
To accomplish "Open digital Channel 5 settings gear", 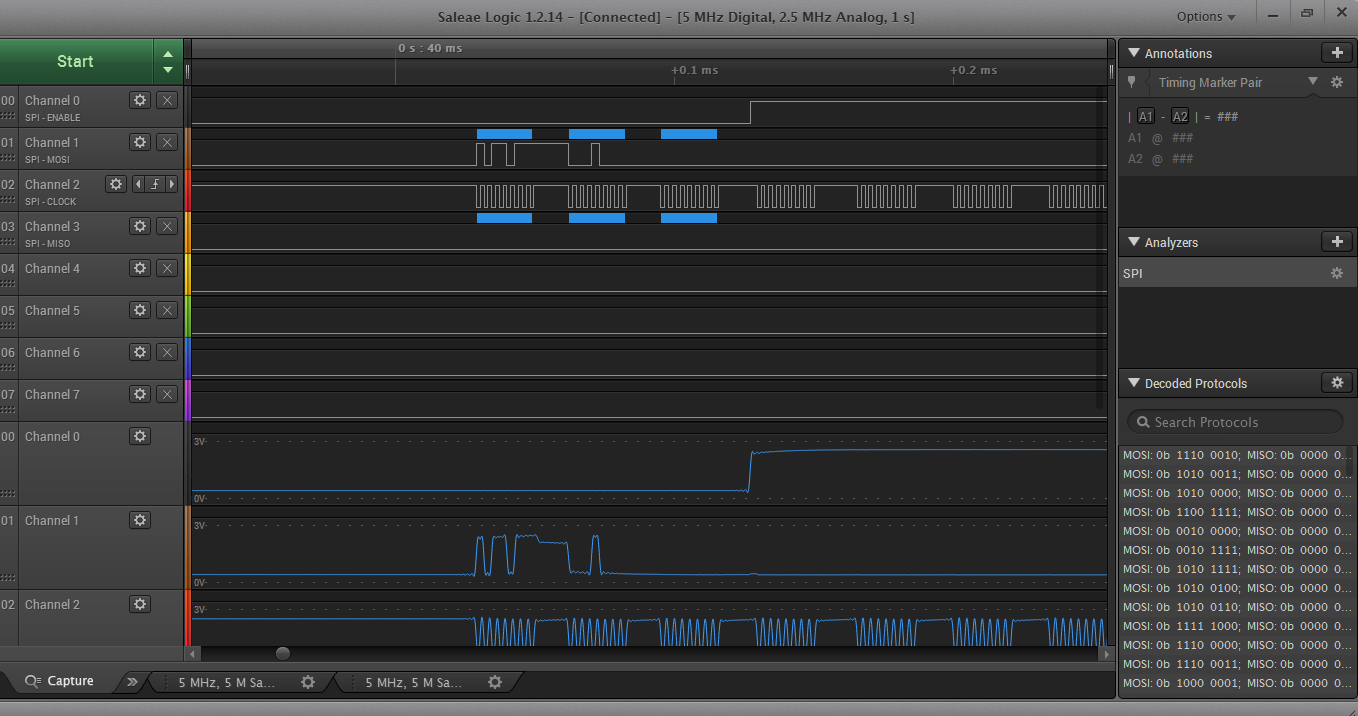I will pos(140,310).
